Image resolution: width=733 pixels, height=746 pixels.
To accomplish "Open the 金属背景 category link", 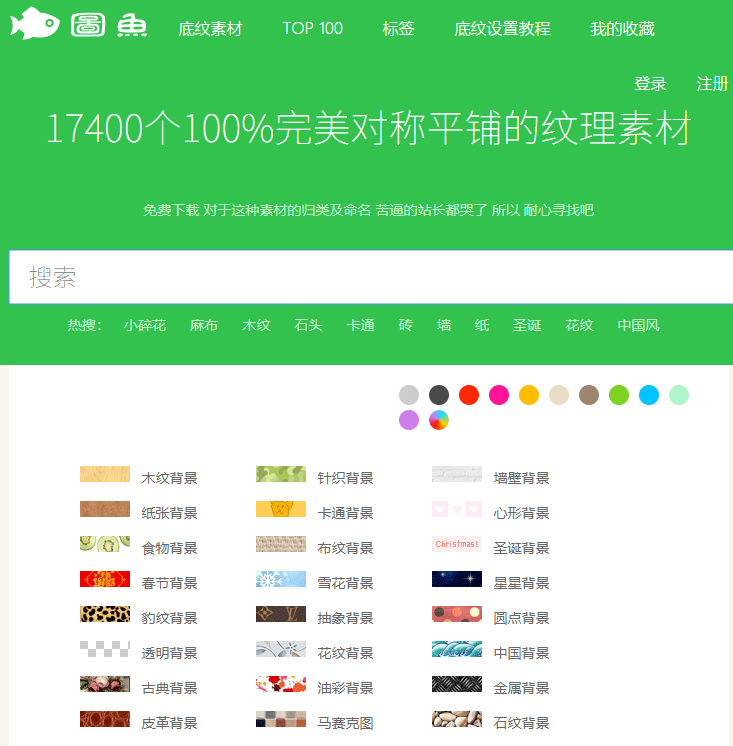I will click(x=521, y=688).
